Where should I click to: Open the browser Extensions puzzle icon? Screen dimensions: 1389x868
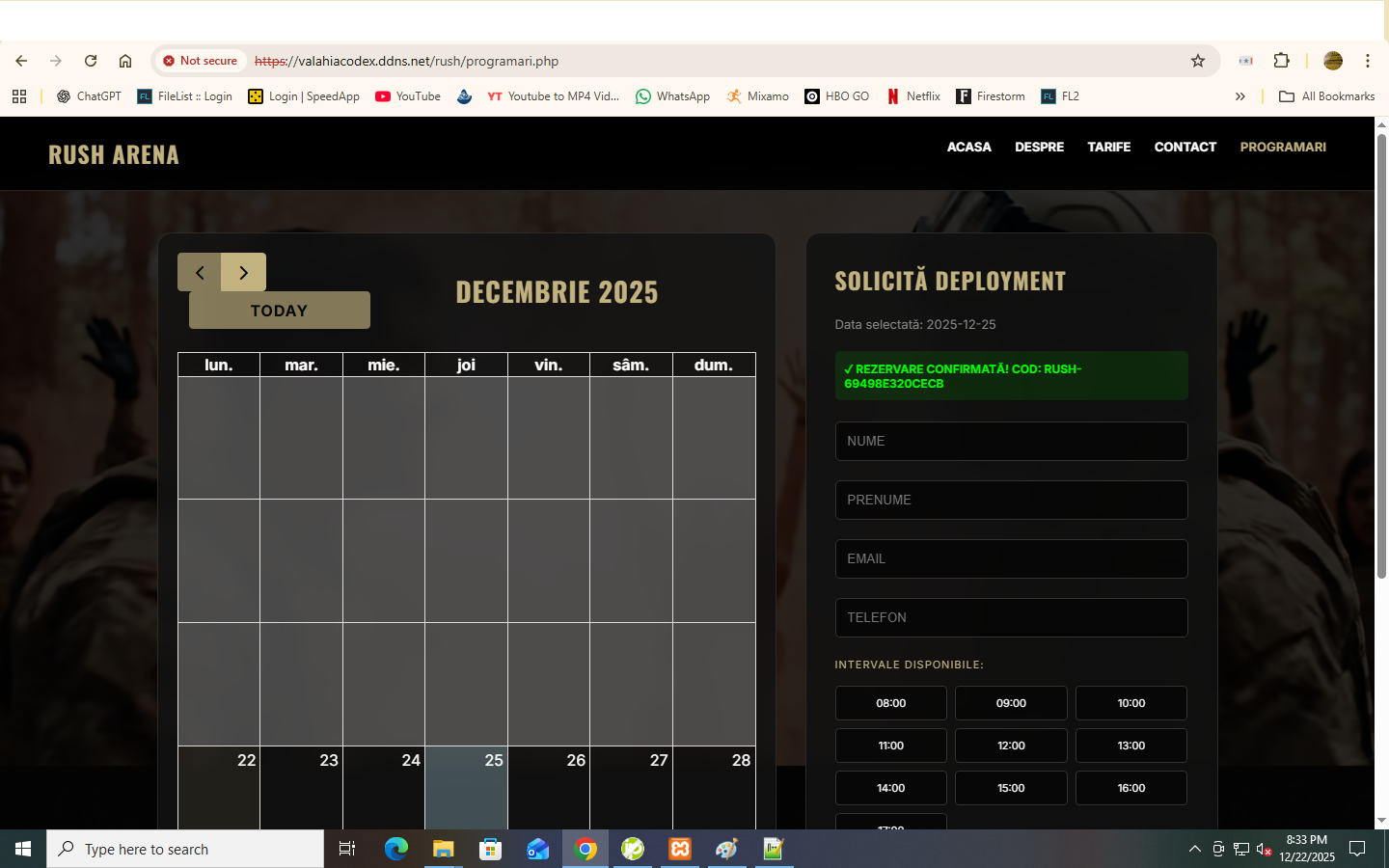1281,61
